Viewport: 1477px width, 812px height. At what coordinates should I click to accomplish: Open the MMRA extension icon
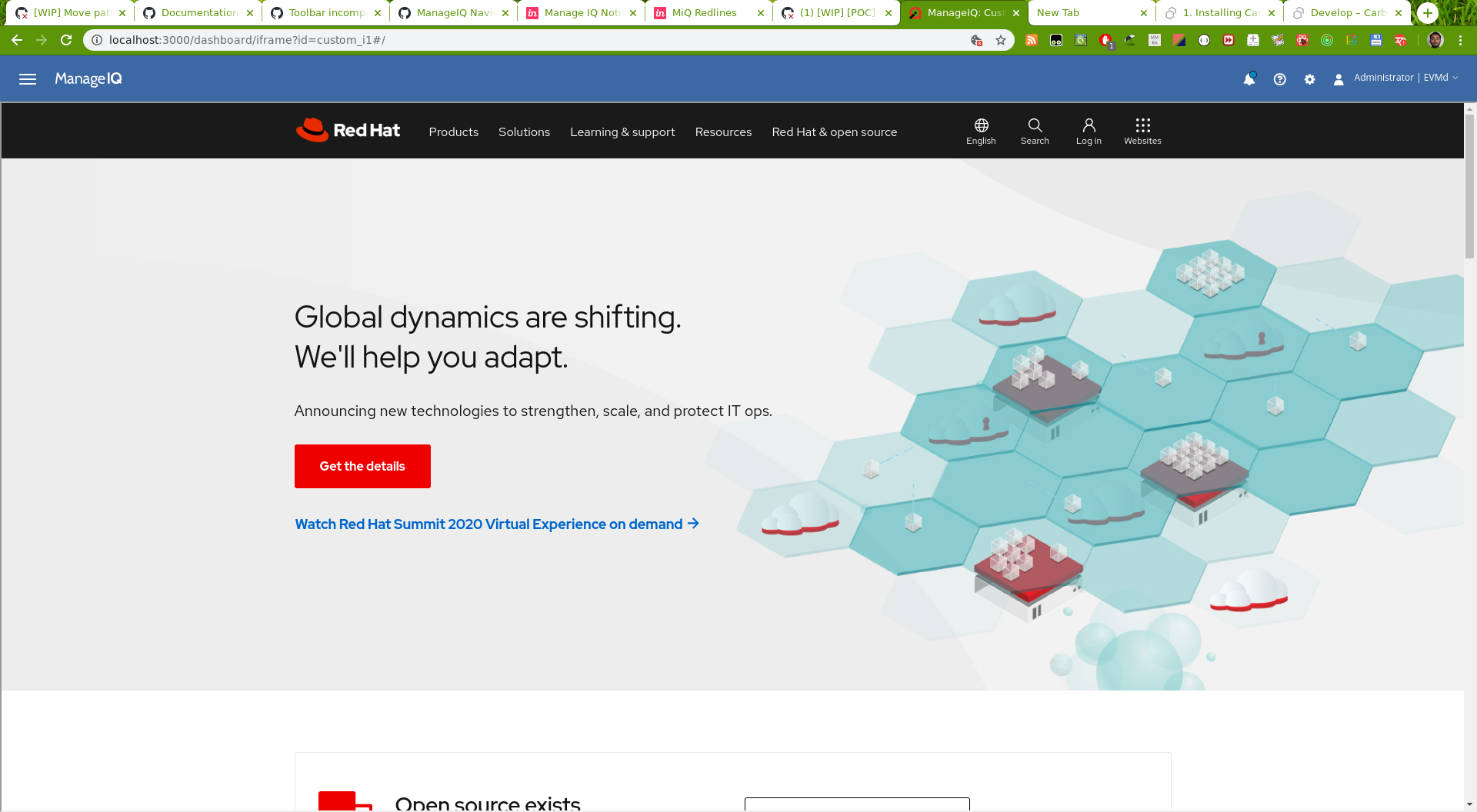1155,40
